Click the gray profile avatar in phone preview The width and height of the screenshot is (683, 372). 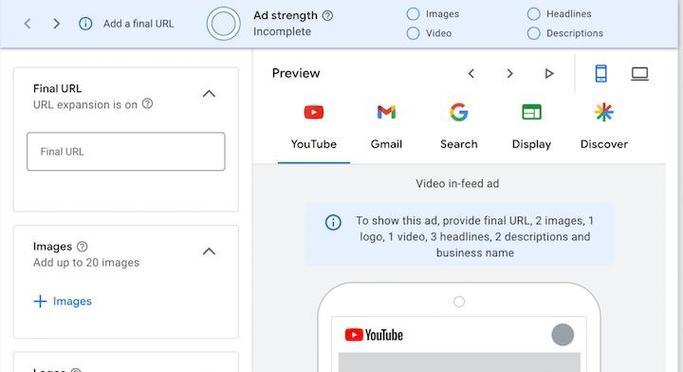click(x=563, y=335)
